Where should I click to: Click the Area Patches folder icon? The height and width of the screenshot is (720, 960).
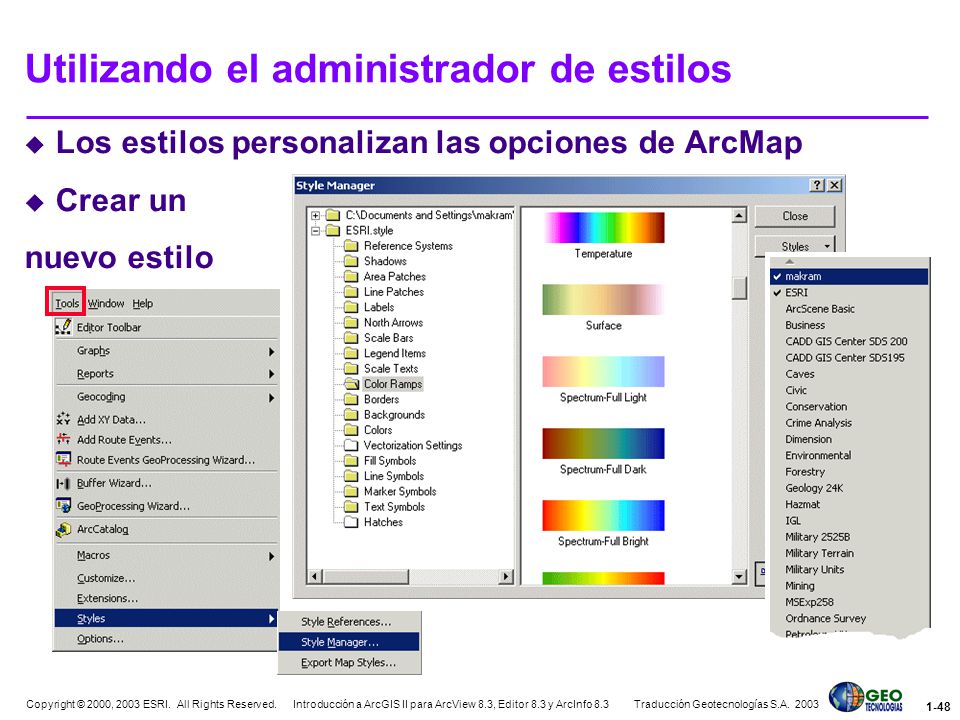click(351, 277)
